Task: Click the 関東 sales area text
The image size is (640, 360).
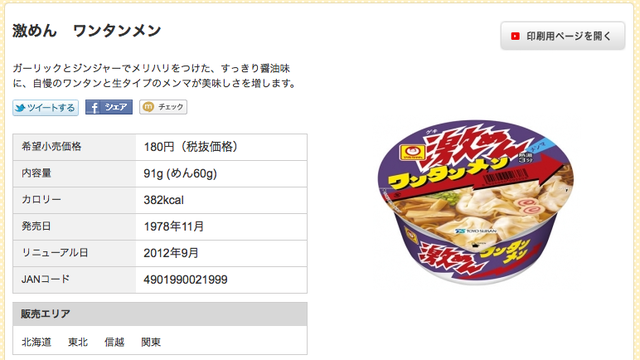Action: [151, 342]
